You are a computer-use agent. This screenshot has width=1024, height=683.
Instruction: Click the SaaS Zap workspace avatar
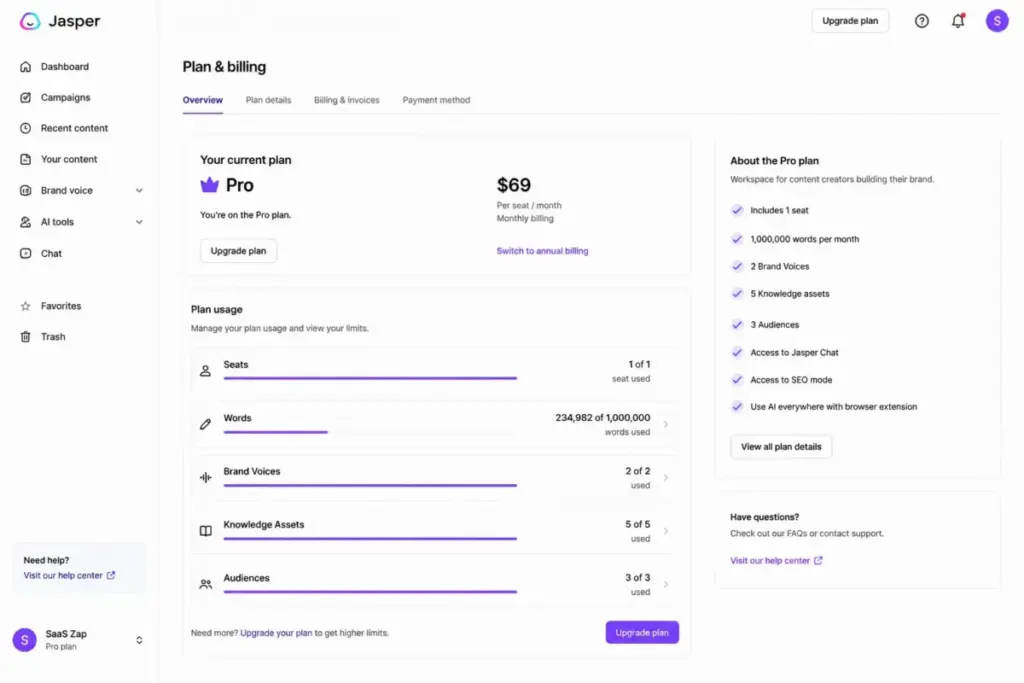coord(25,640)
